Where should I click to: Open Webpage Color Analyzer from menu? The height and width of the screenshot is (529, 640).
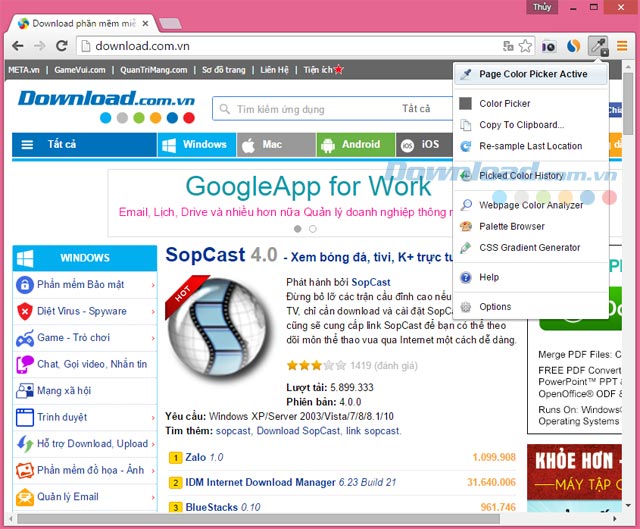(530, 205)
